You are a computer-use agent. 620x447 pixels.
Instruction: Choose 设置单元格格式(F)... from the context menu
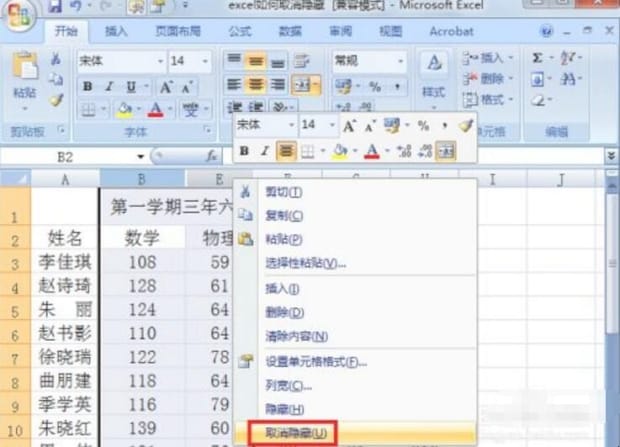[317, 361]
